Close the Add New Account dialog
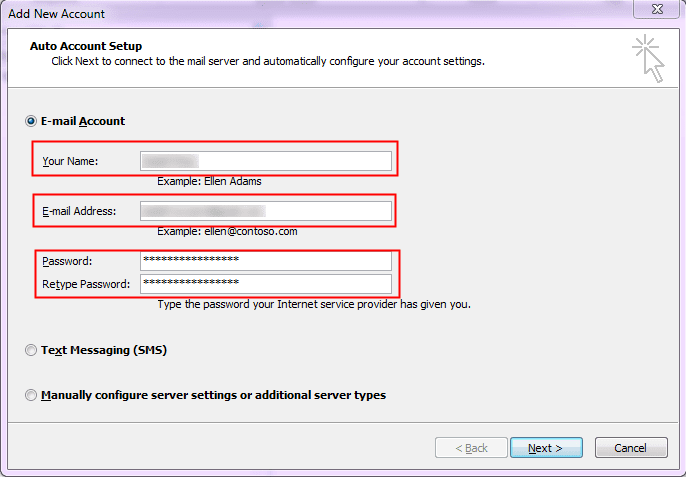The image size is (686, 477). coord(656,9)
